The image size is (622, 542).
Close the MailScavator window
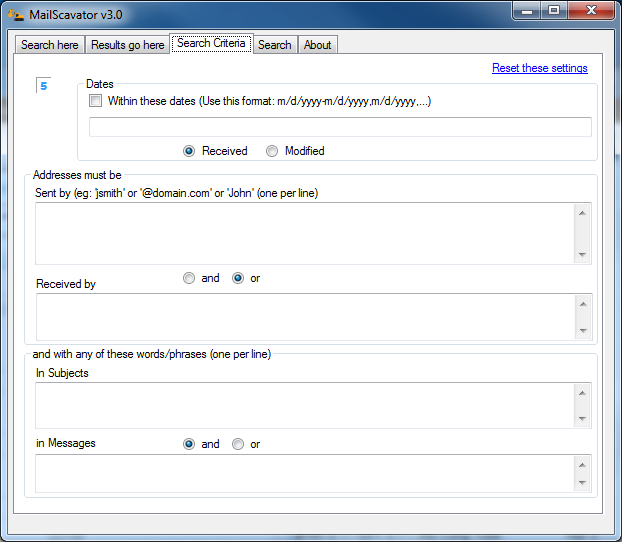point(591,11)
